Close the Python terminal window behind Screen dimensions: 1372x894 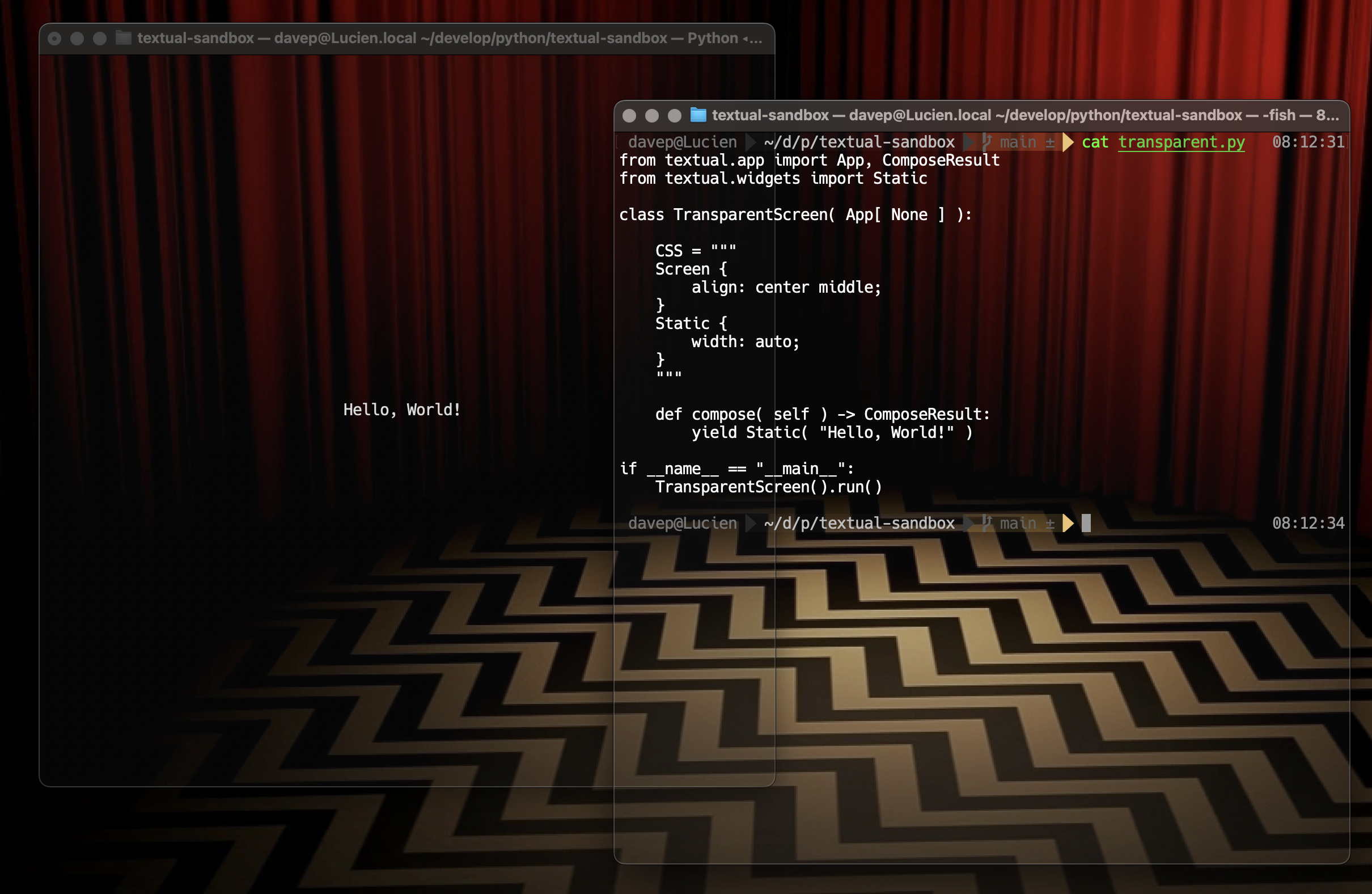coord(54,39)
